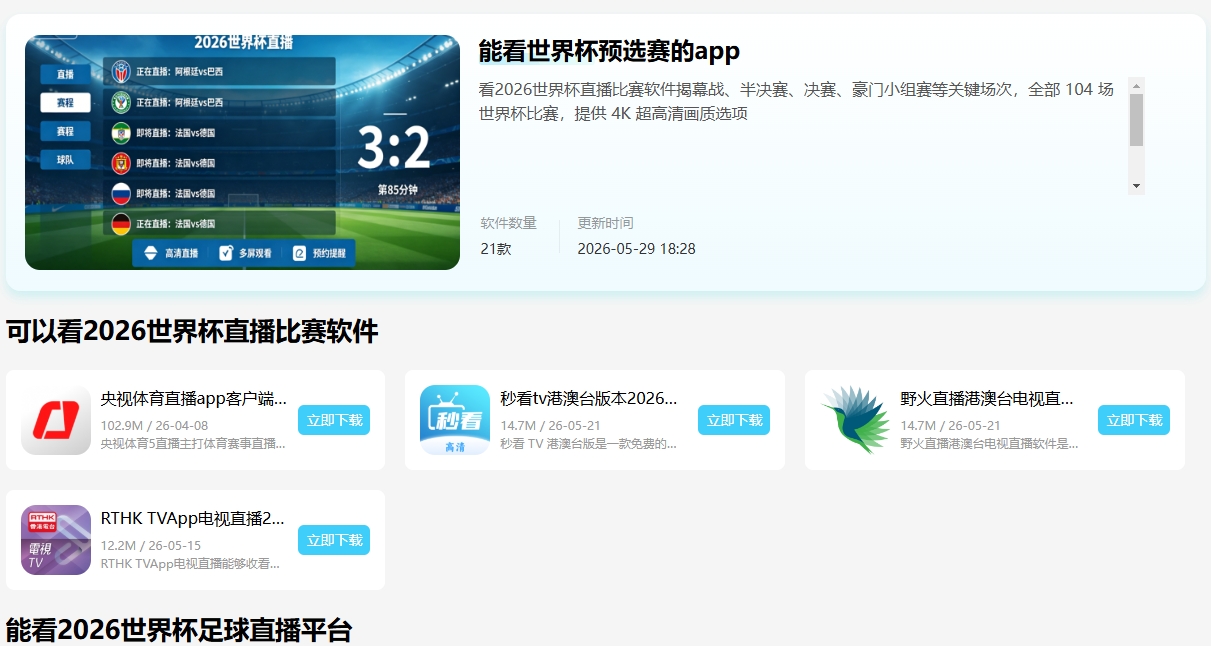The height and width of the screenshot is (646, 1211).
Task: Click the 12.2M / 26-05-15 size text
Action: pyautogui.click(x=151, y=545)
